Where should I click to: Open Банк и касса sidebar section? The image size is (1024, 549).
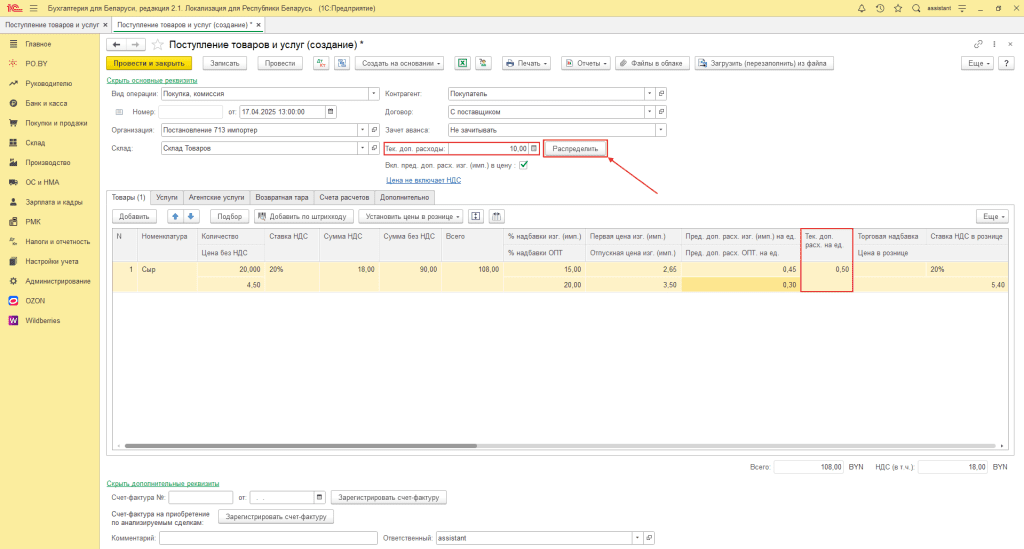(x=46, y=103)
